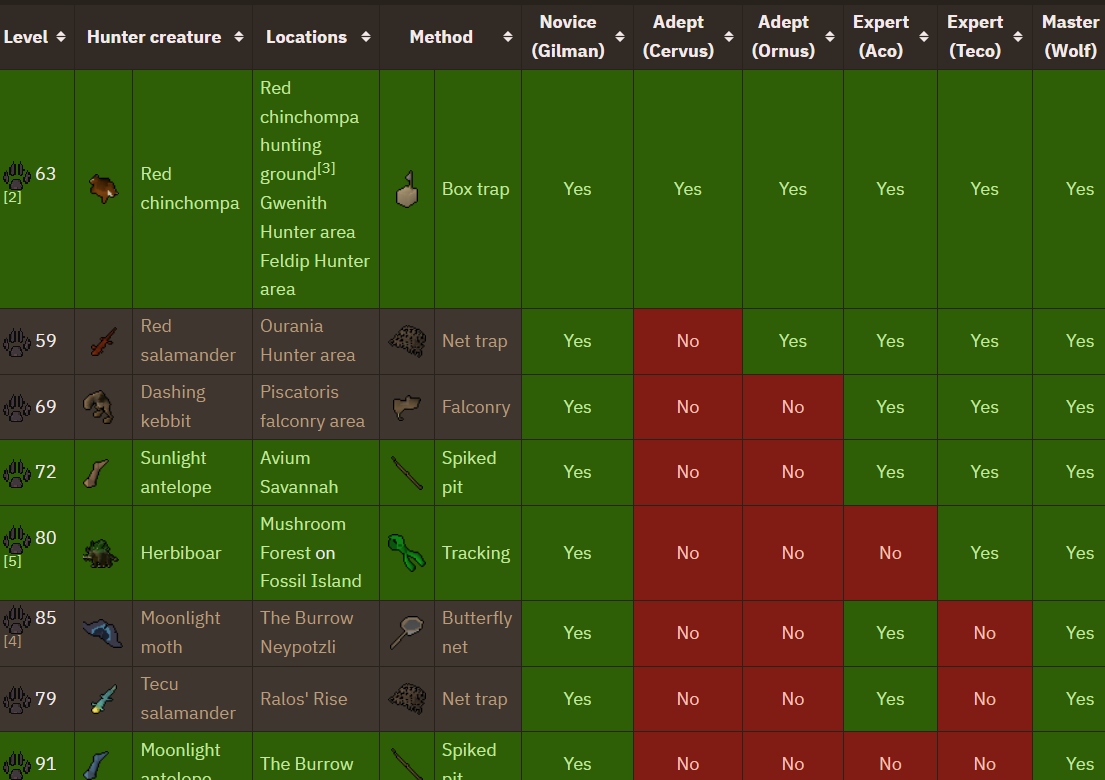Click the Sunlight antelope creature icon
The height and width of the screenshot is (780, 1105).
(x=96, y=473)
